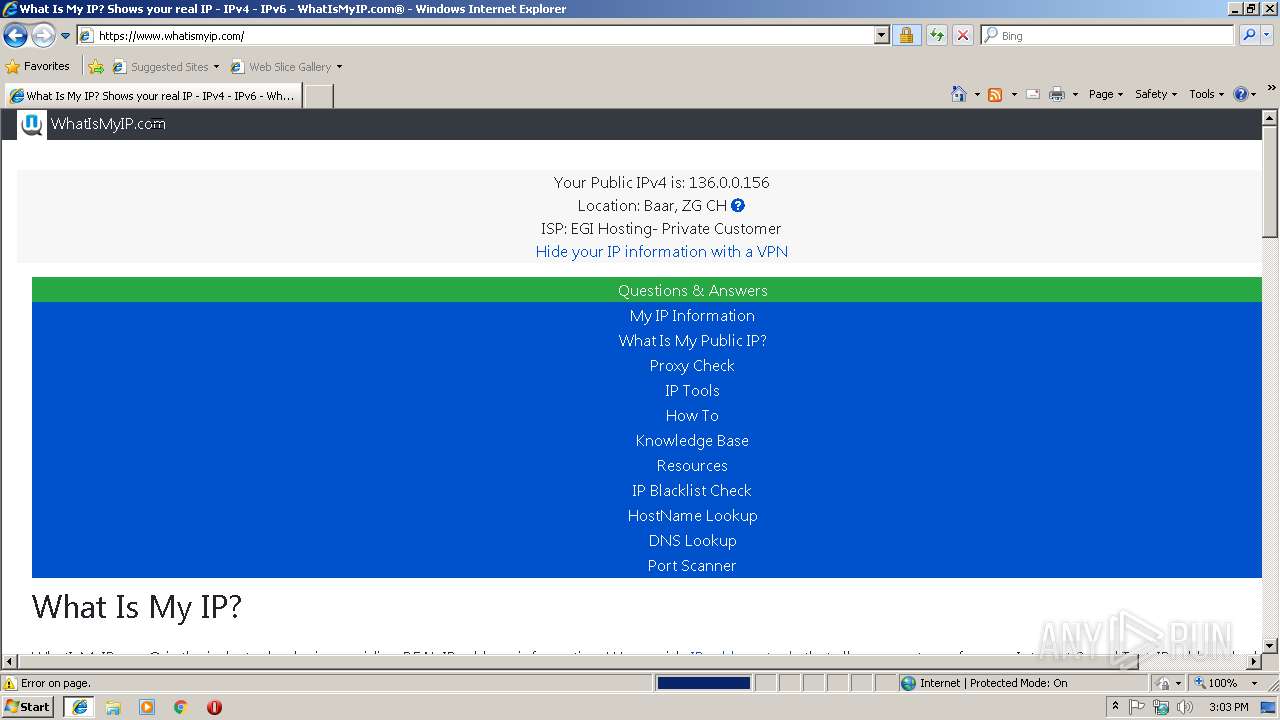1280x720 pixels.
Task: Open the Favorites star button
Action: coord(38,67)
